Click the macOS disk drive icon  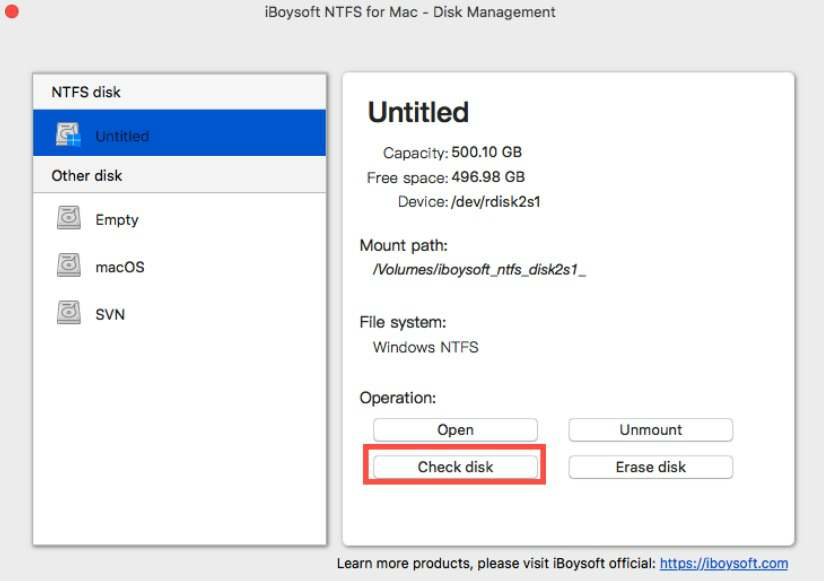point(68,266)
